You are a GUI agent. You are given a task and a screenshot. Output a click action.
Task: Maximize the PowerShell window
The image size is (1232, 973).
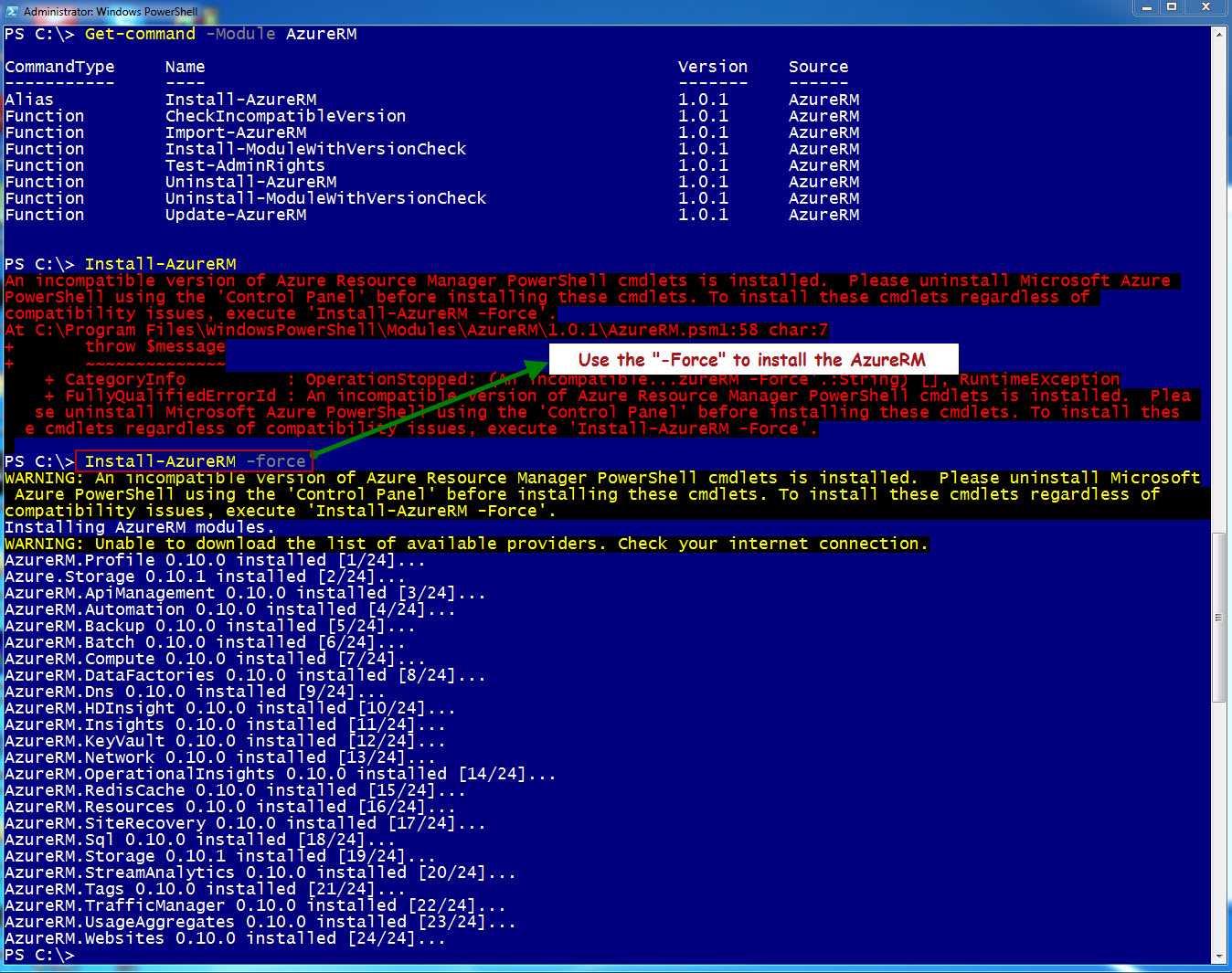pos(1172,7)
